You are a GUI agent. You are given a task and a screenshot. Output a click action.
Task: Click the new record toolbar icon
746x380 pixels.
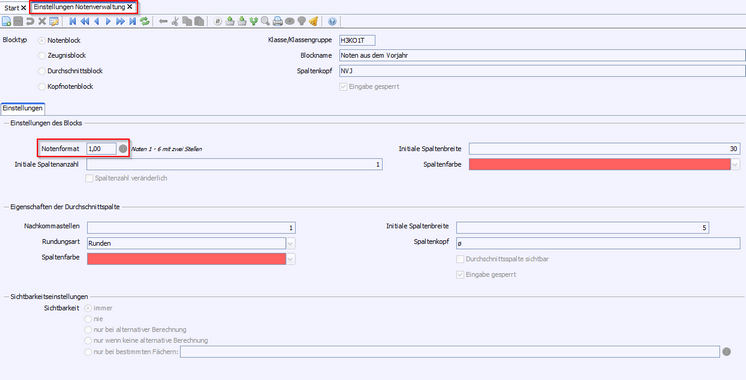coord(6,21)
